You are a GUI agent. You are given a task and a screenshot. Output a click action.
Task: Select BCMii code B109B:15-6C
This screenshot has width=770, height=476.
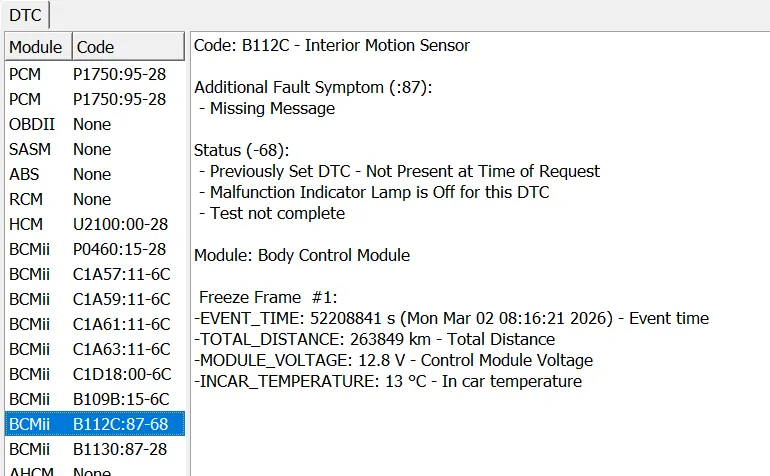[x=120, y=399]
